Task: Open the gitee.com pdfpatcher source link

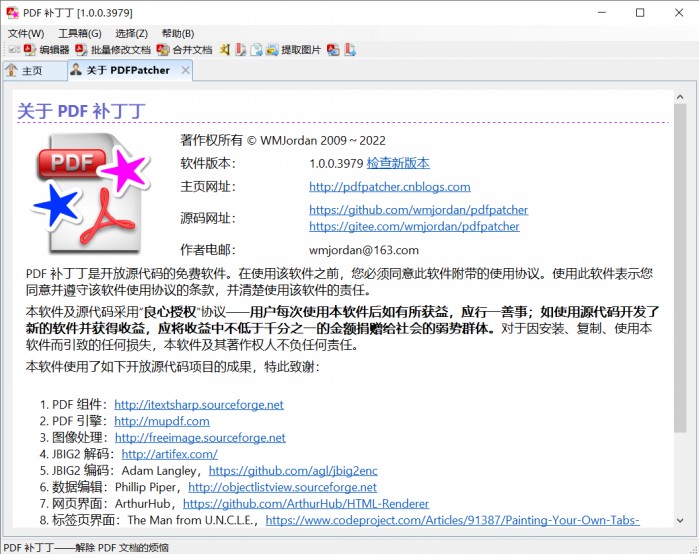Action: [x=414, y=226]
